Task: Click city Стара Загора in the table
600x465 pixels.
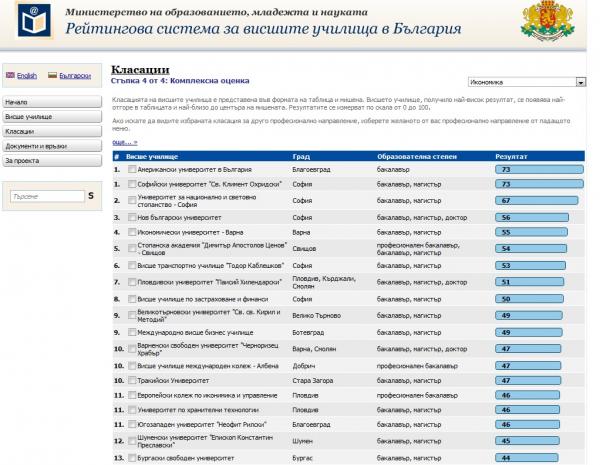Action: click(313, 380)
